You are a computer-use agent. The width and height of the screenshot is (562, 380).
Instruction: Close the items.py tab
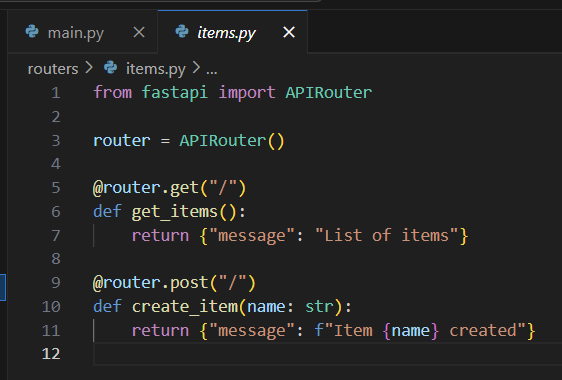click(289, 33)
